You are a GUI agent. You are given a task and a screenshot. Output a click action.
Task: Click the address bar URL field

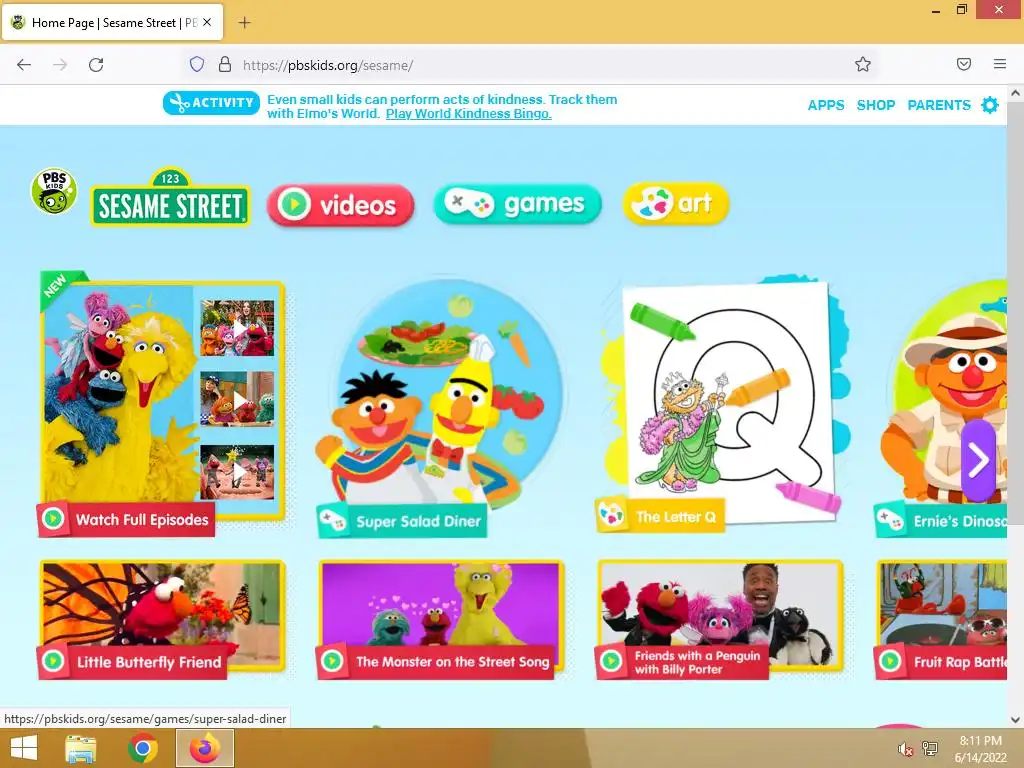coord(529,65)
